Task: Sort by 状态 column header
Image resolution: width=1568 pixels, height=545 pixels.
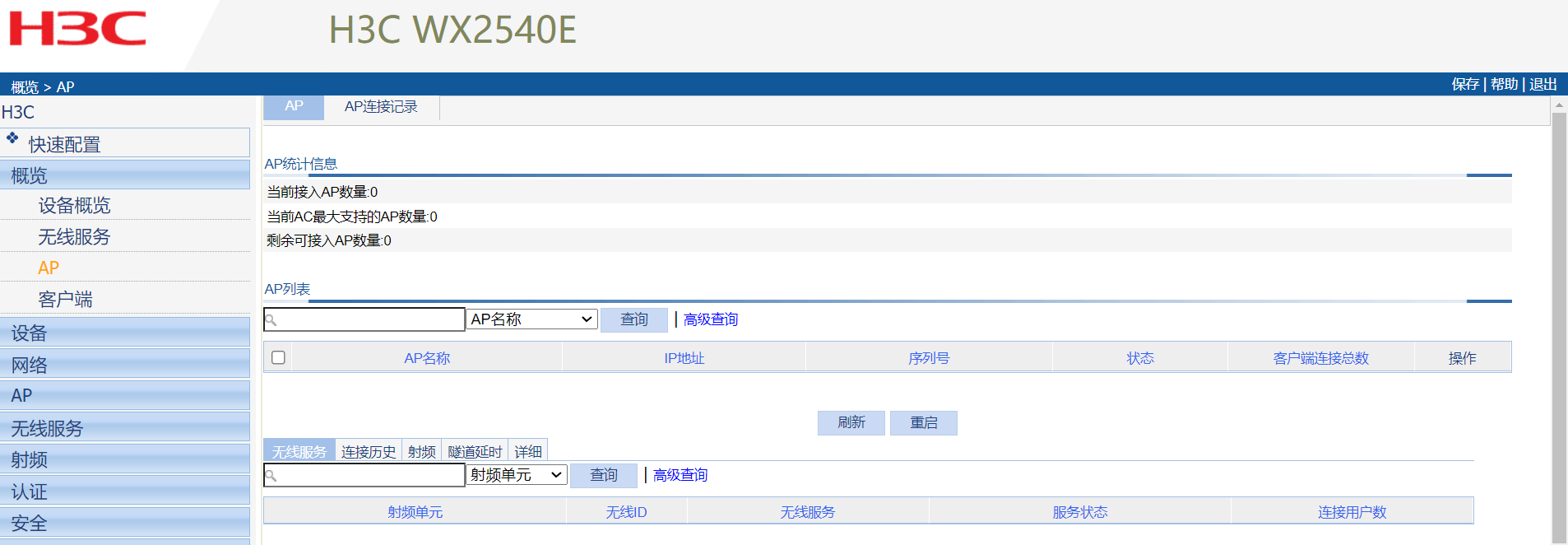Action: (1140, 358)
